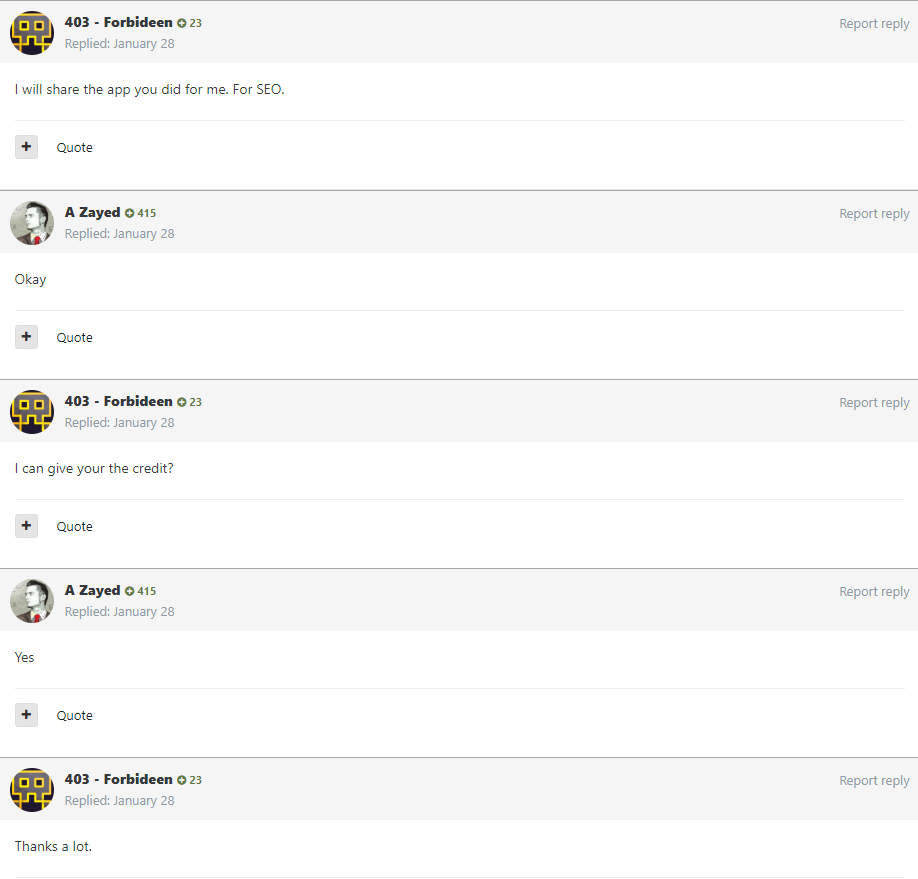Open A Zayed's profile picture on his first reply
The image size is (918, 879).
(31, 221)
